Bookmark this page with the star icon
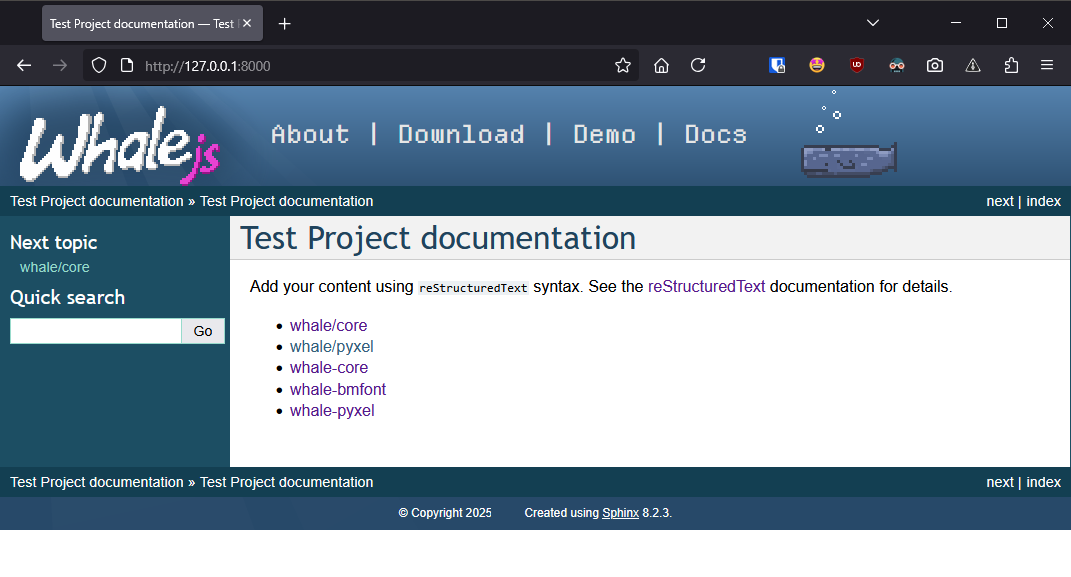Image resolution: width=1071 pixels, height=577 pixels. (623, 66)
